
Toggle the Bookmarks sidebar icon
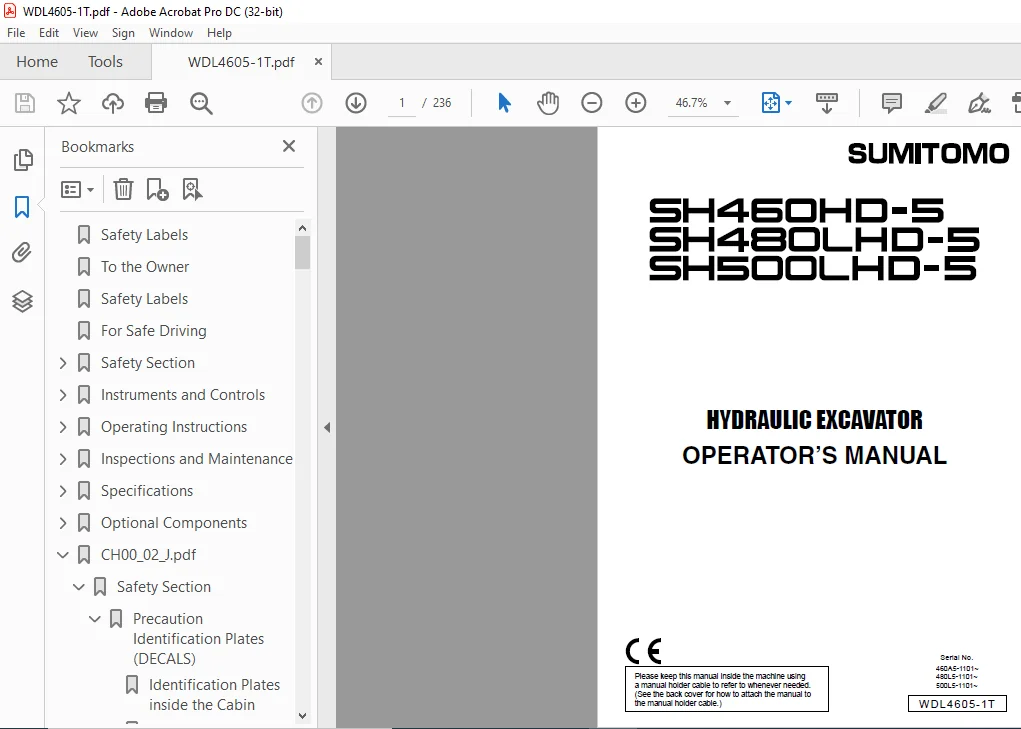[22, 207]
